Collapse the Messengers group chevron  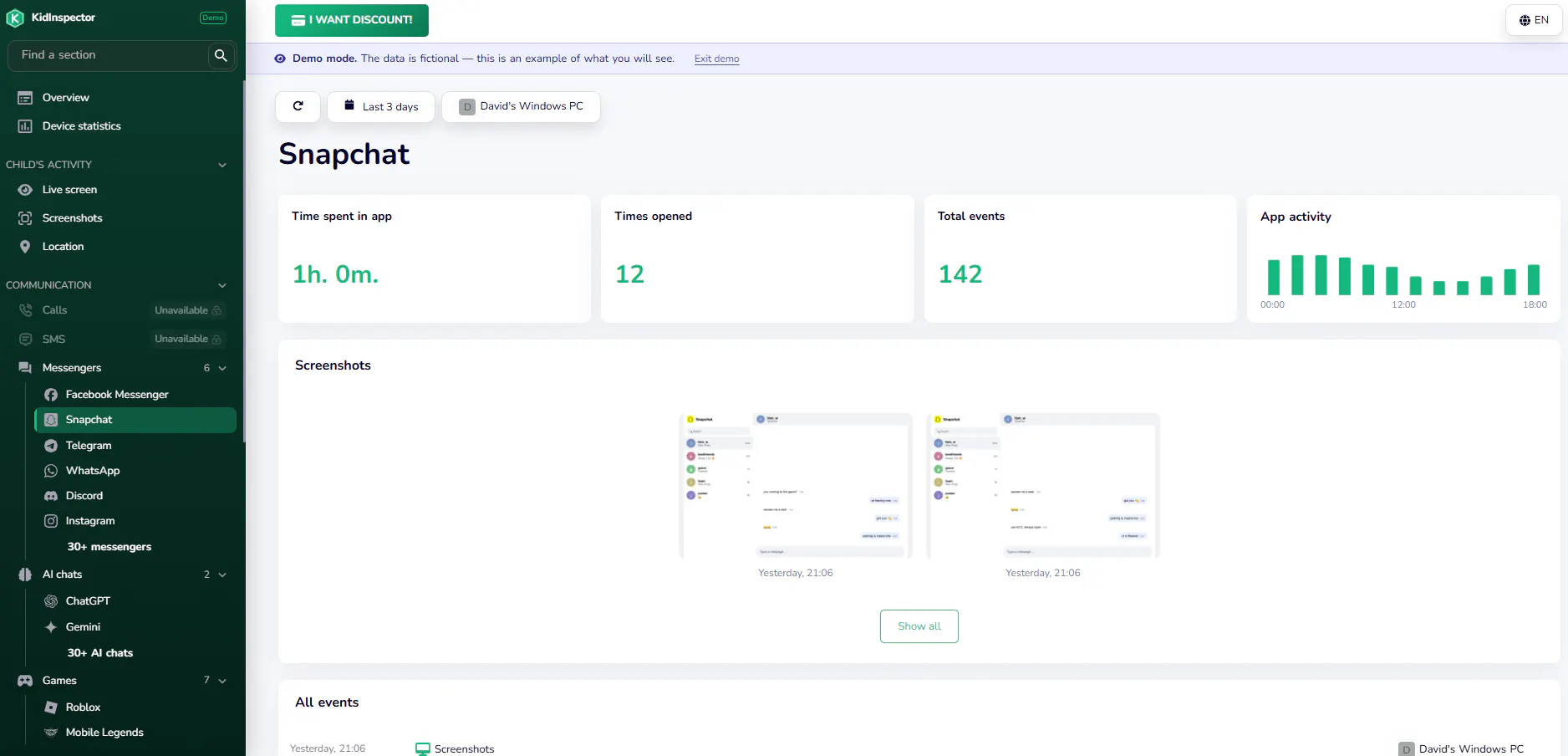click(x=222, y=368)
